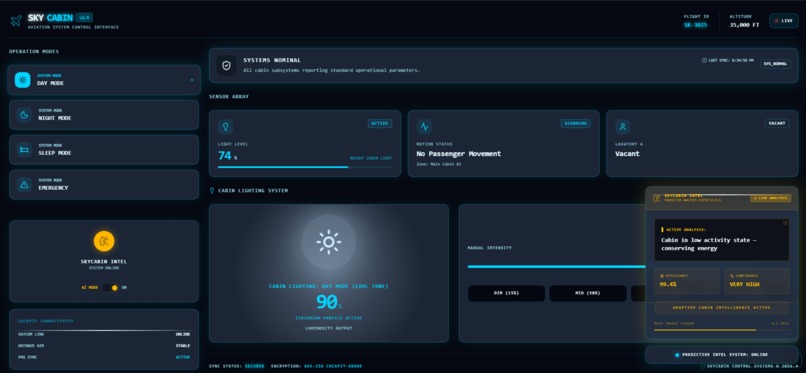This screenshot has height=373, width=806.
Task: Click the Active badge on Light Level
Action: (x=380, y=123)
